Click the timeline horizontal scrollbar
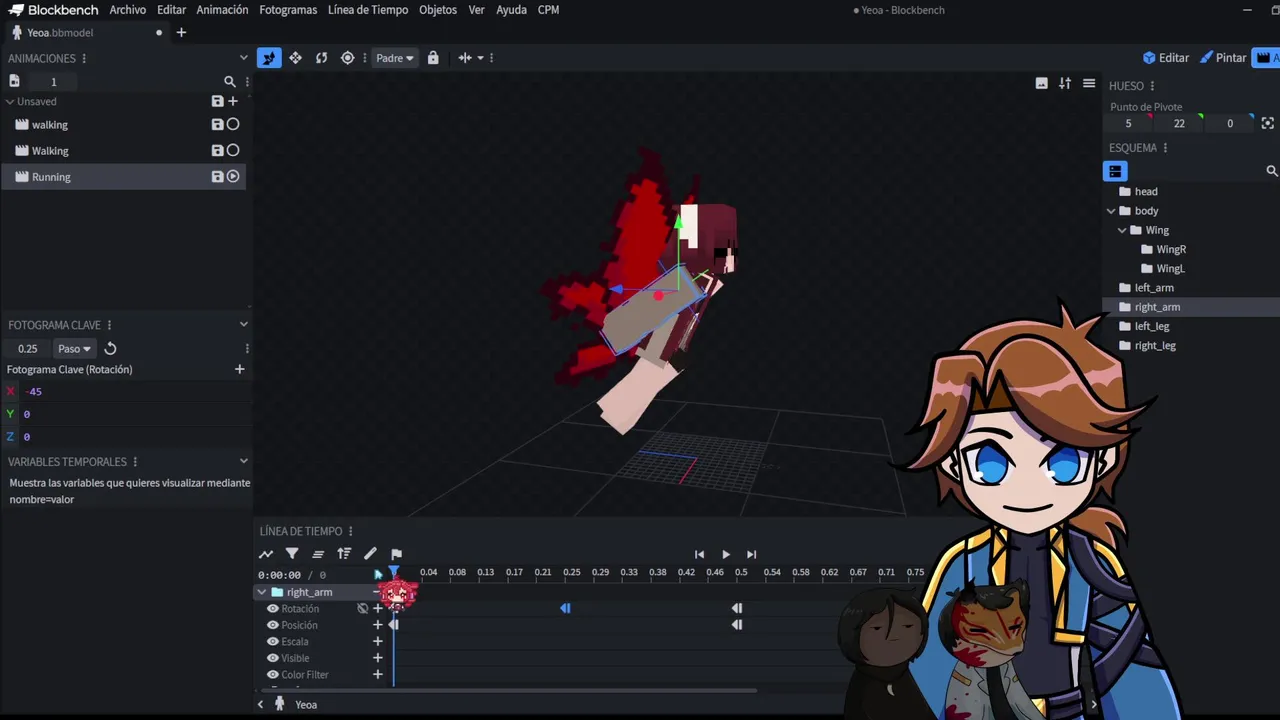 (507, 690)
